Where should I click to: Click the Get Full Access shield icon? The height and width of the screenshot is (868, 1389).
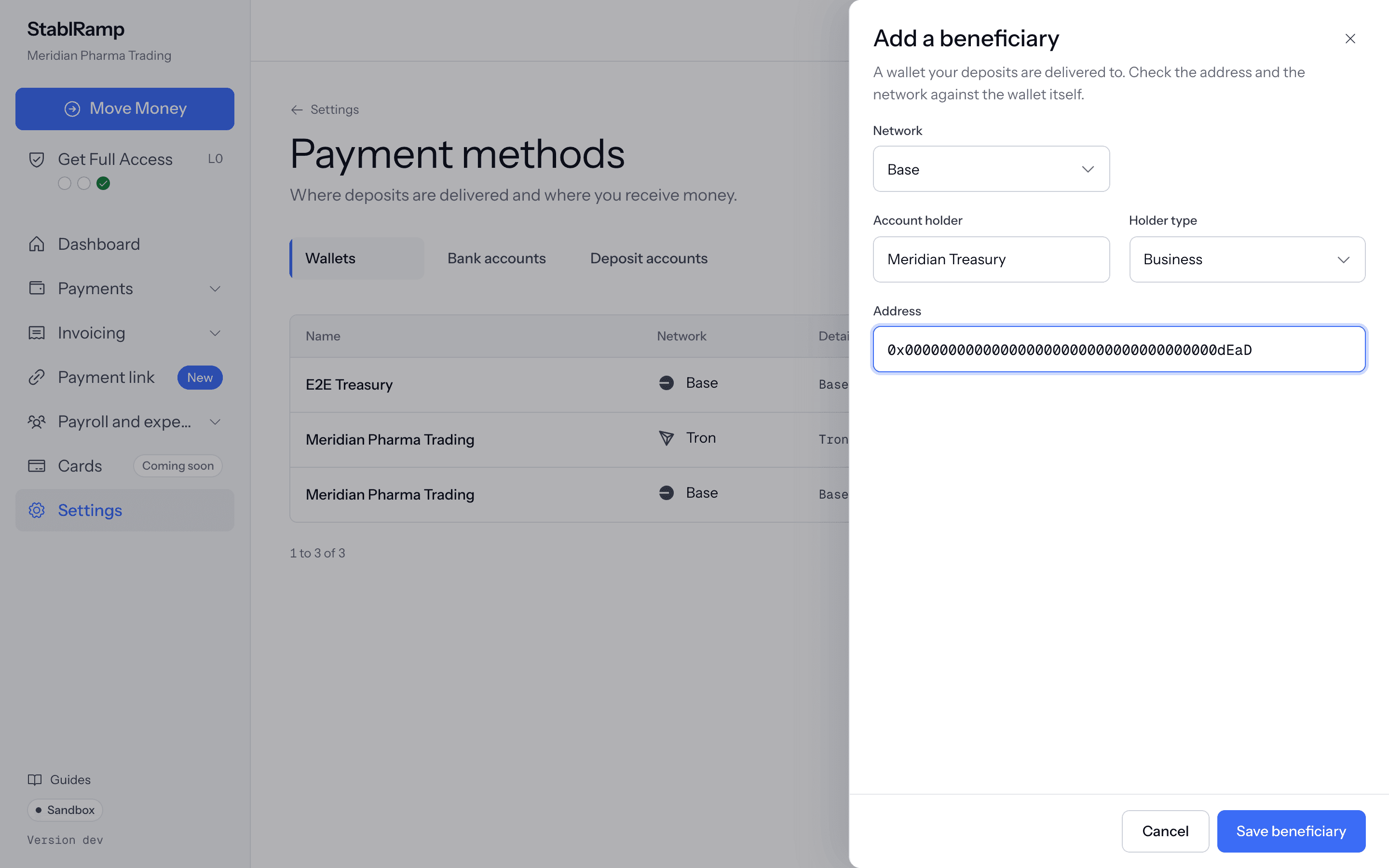click(37, 160)
